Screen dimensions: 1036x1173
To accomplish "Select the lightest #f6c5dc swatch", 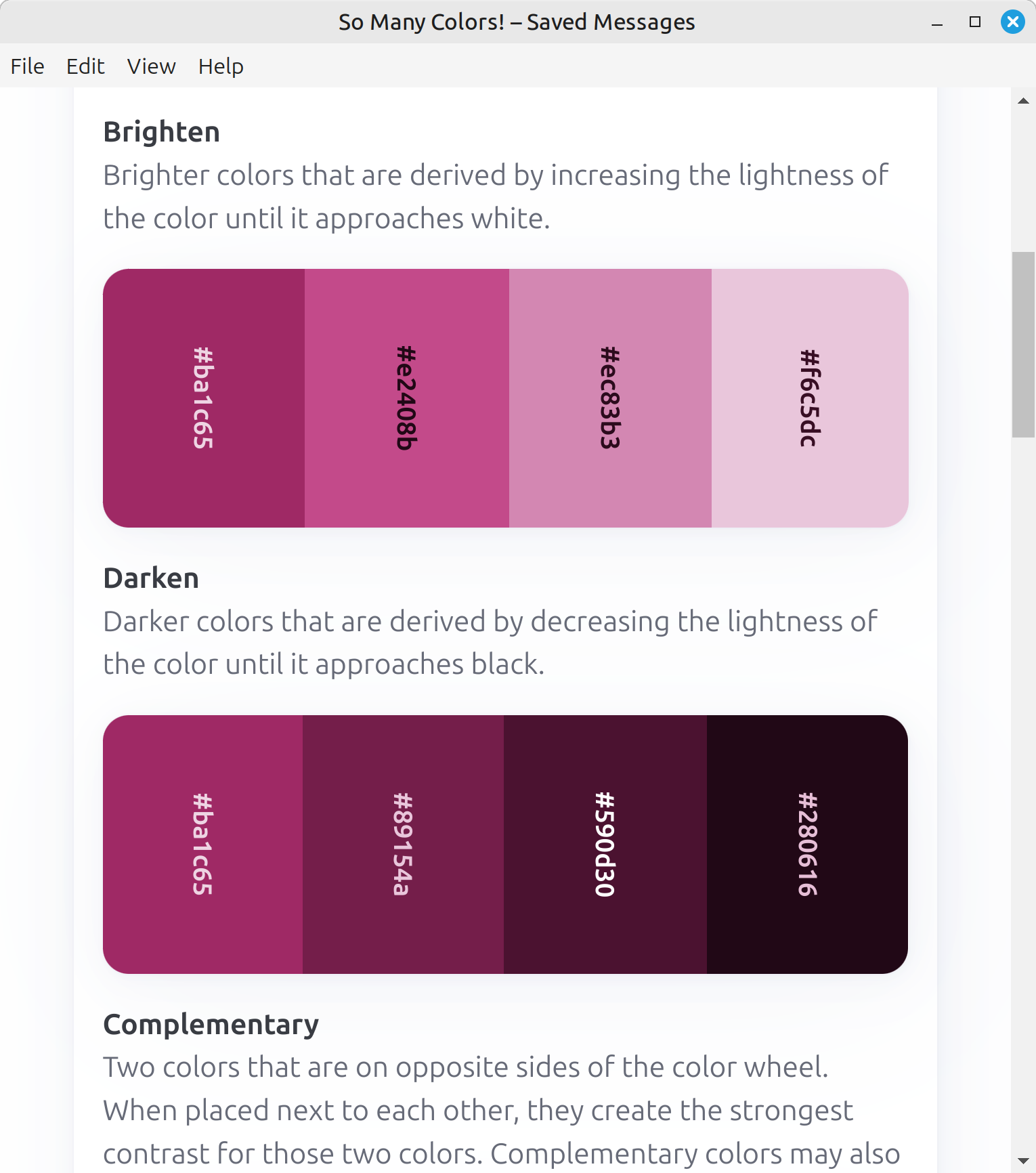I will [810, 398].
